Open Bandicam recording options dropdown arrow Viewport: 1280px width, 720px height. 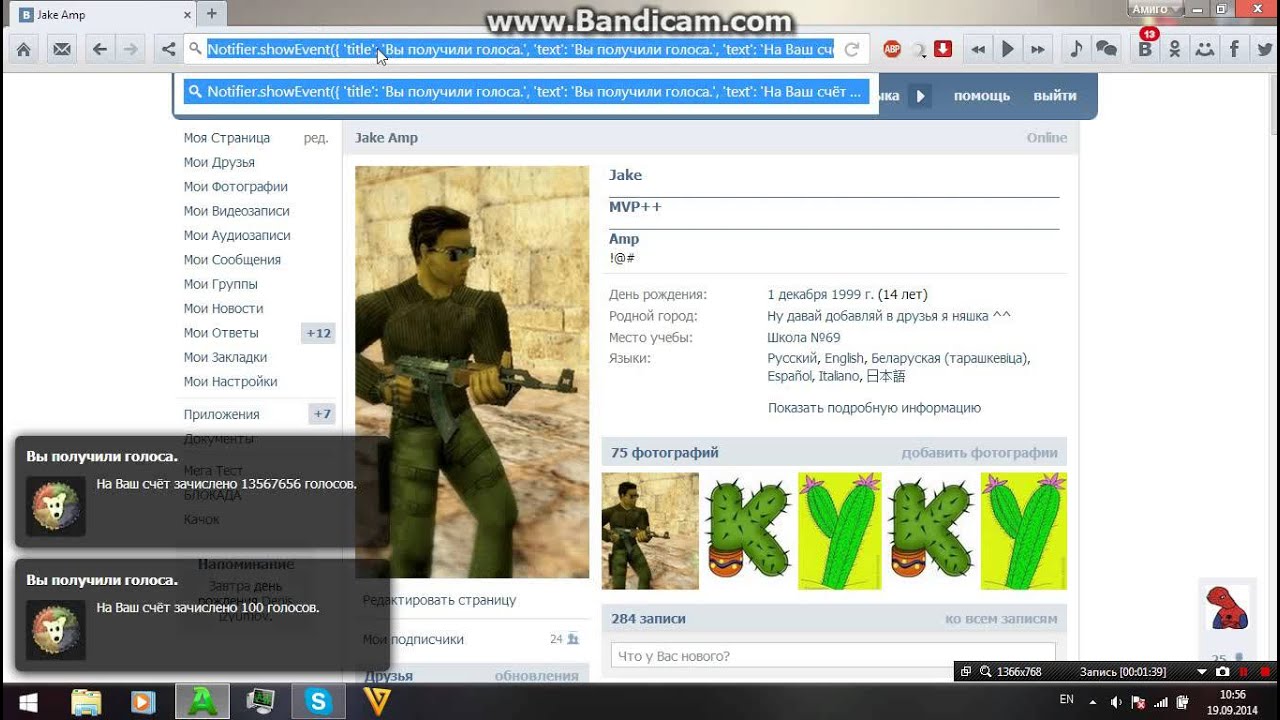(1202, 672)
